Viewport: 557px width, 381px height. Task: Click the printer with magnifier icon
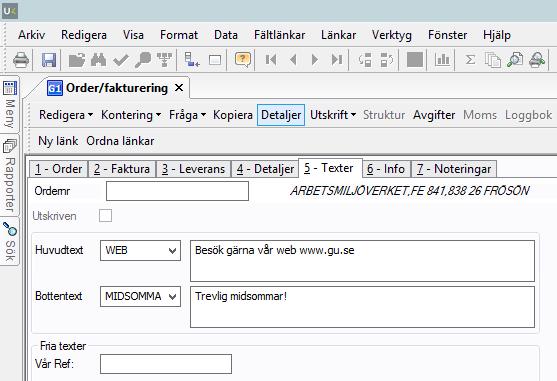[537, 60]
